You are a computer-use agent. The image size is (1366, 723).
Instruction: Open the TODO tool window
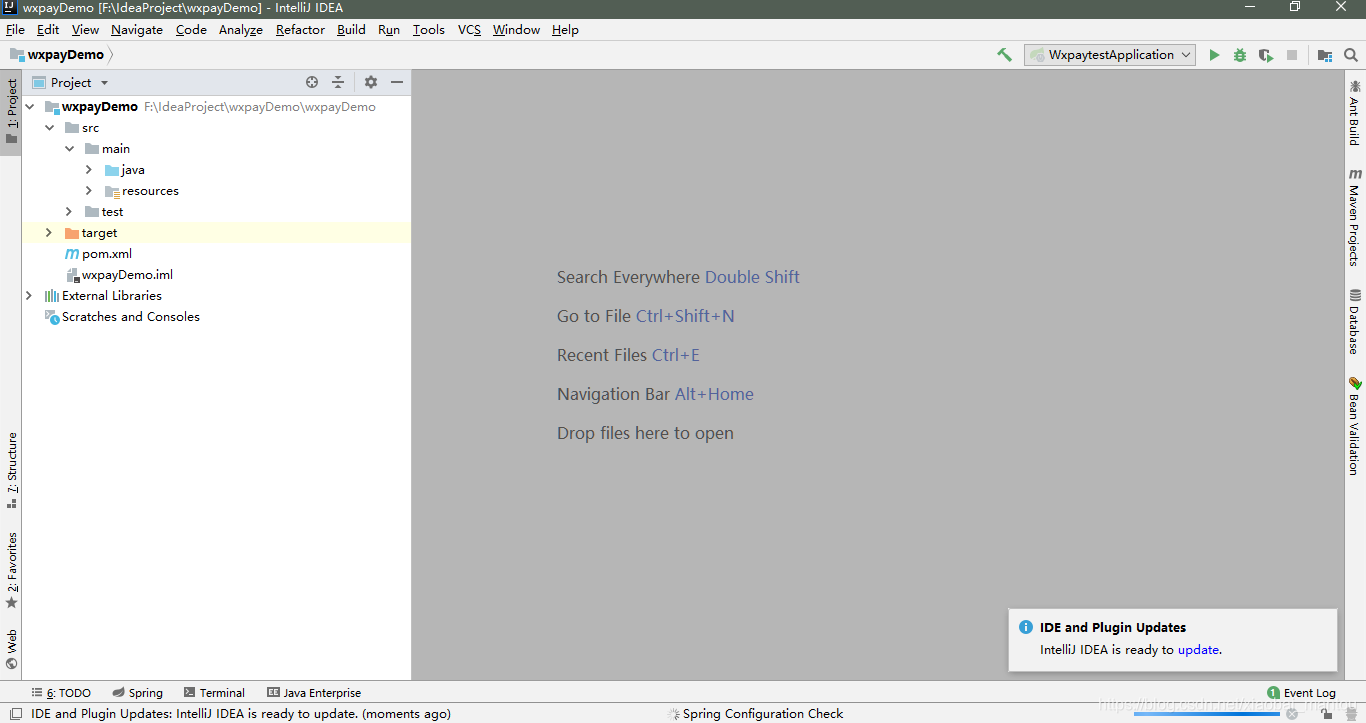click(x=61, y=693)
